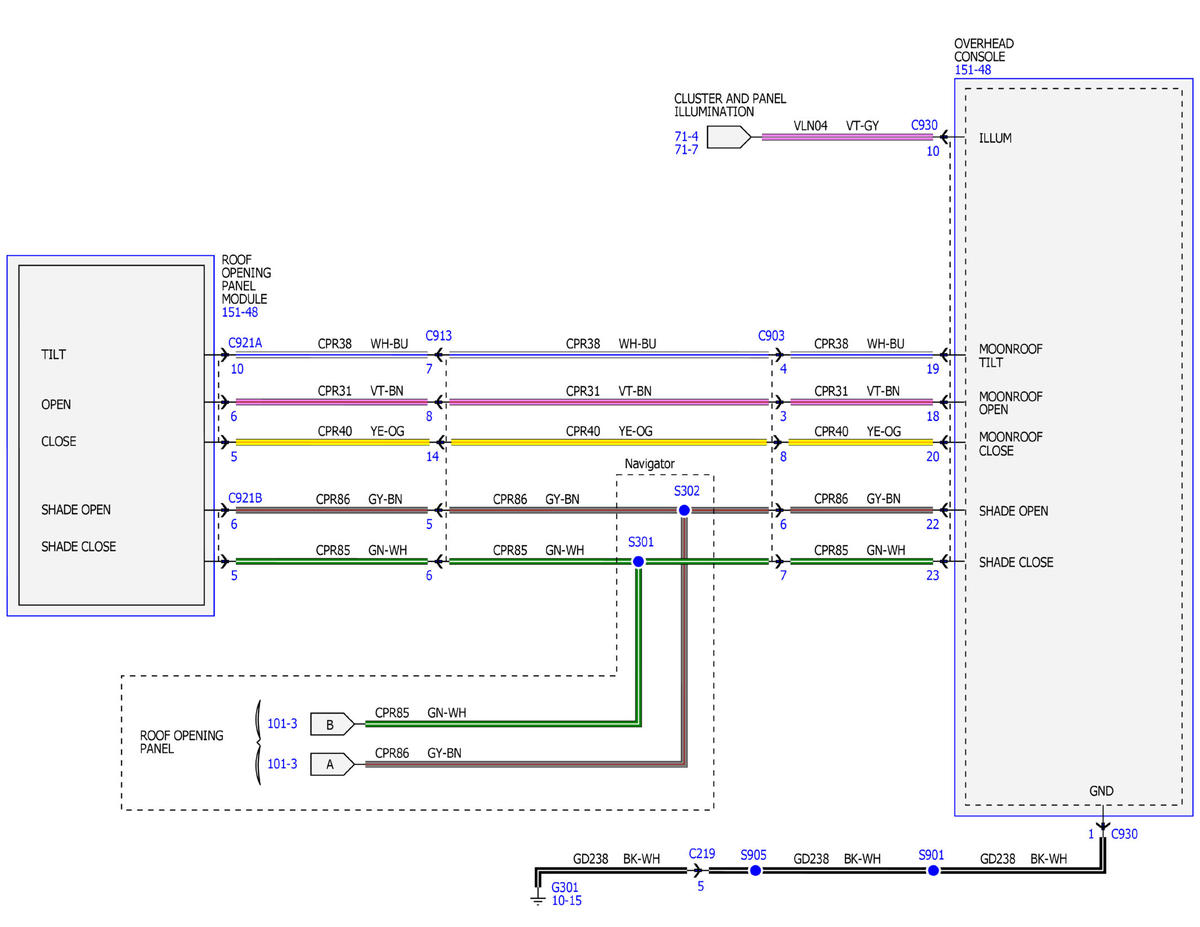1200x927 pixels.
Task: Click the C921B connector label
Action: coord(246,497)
